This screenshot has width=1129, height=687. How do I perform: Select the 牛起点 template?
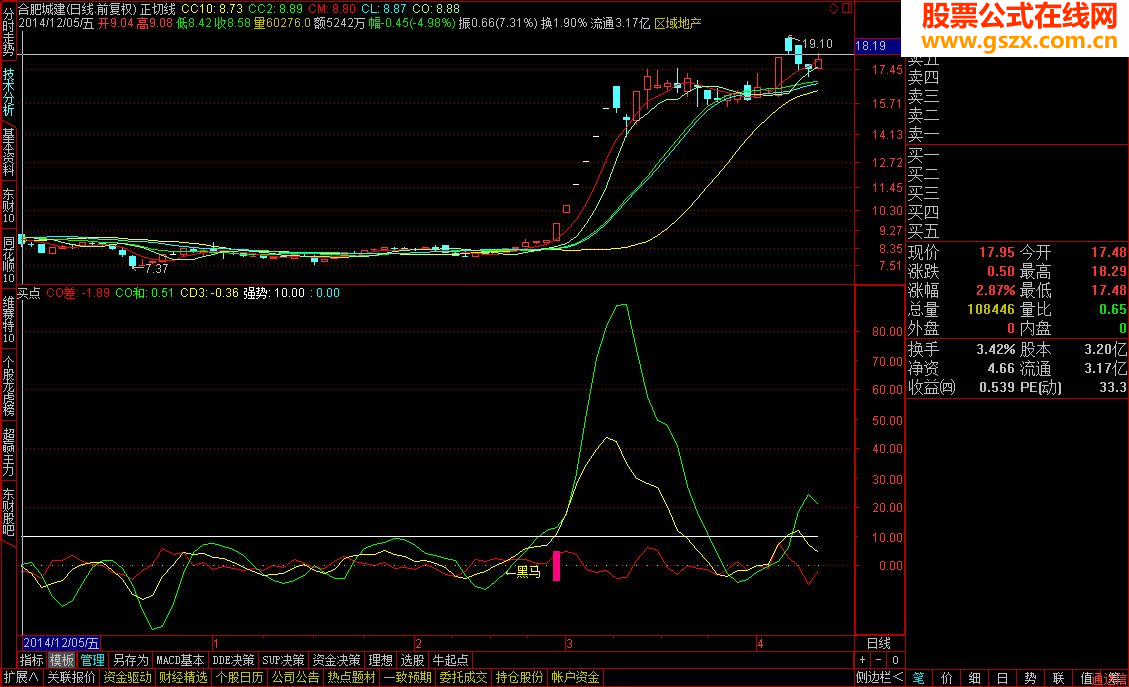[x=450, y=660]
